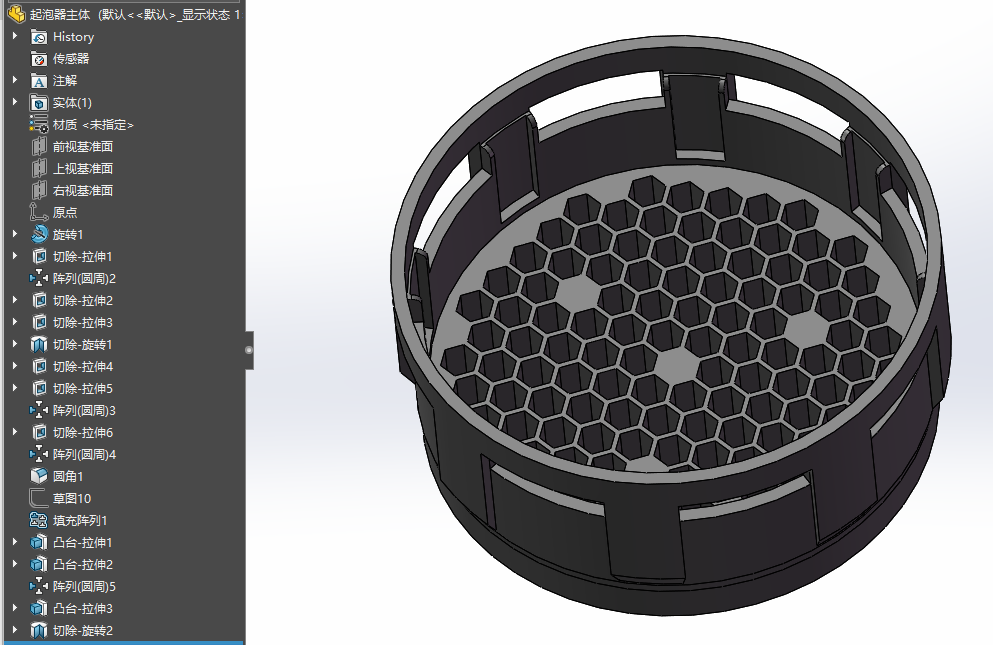This screenshot has width=993, height=645.
Task: Click the 凸台-拉伸1 boss-extrude icon
Action: coord(39,542)
